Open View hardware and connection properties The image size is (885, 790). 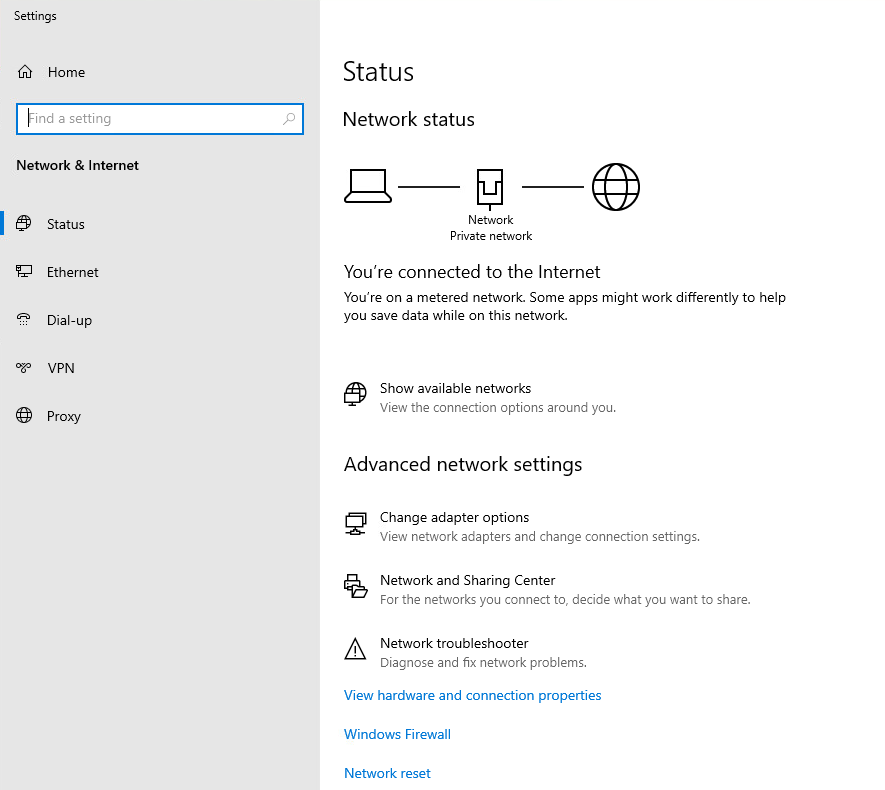coord(472,695)
